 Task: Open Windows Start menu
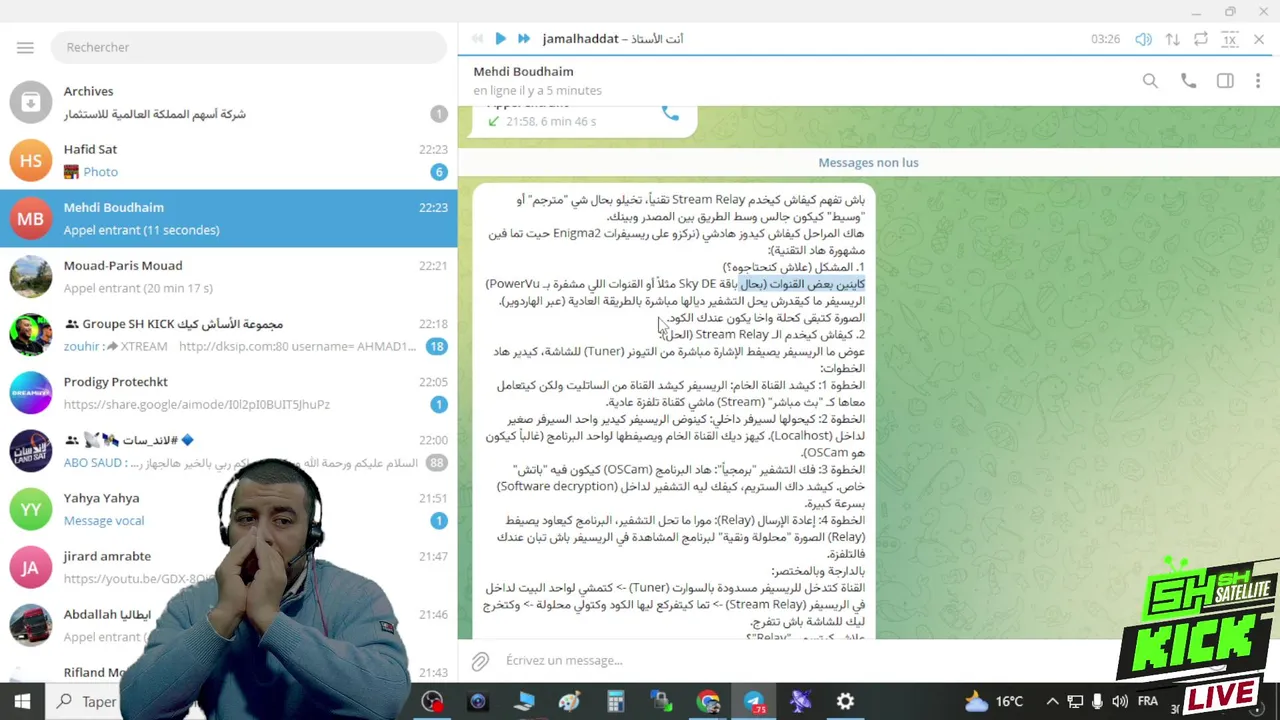click(x=22, y=701)
